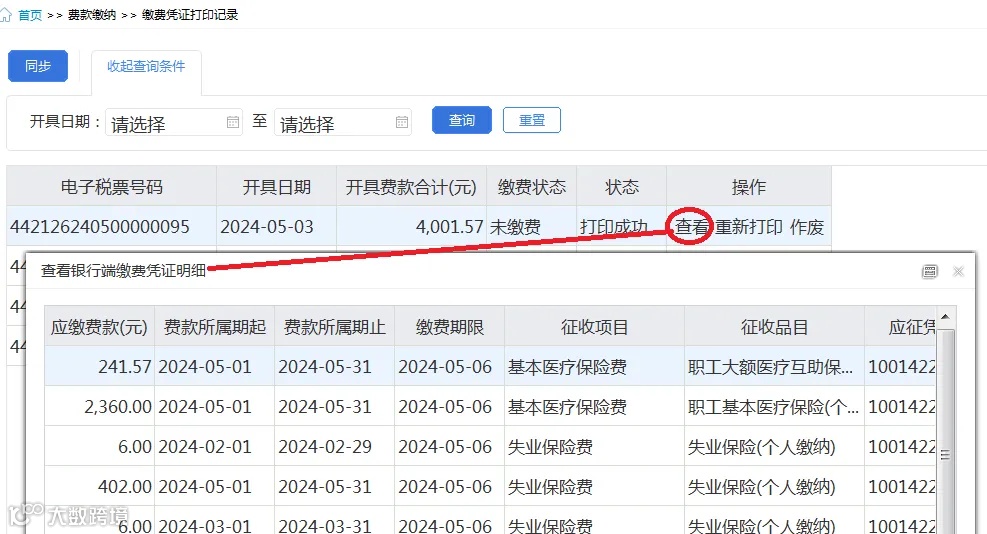Click the 开具日期 column header

pos(277,187)
